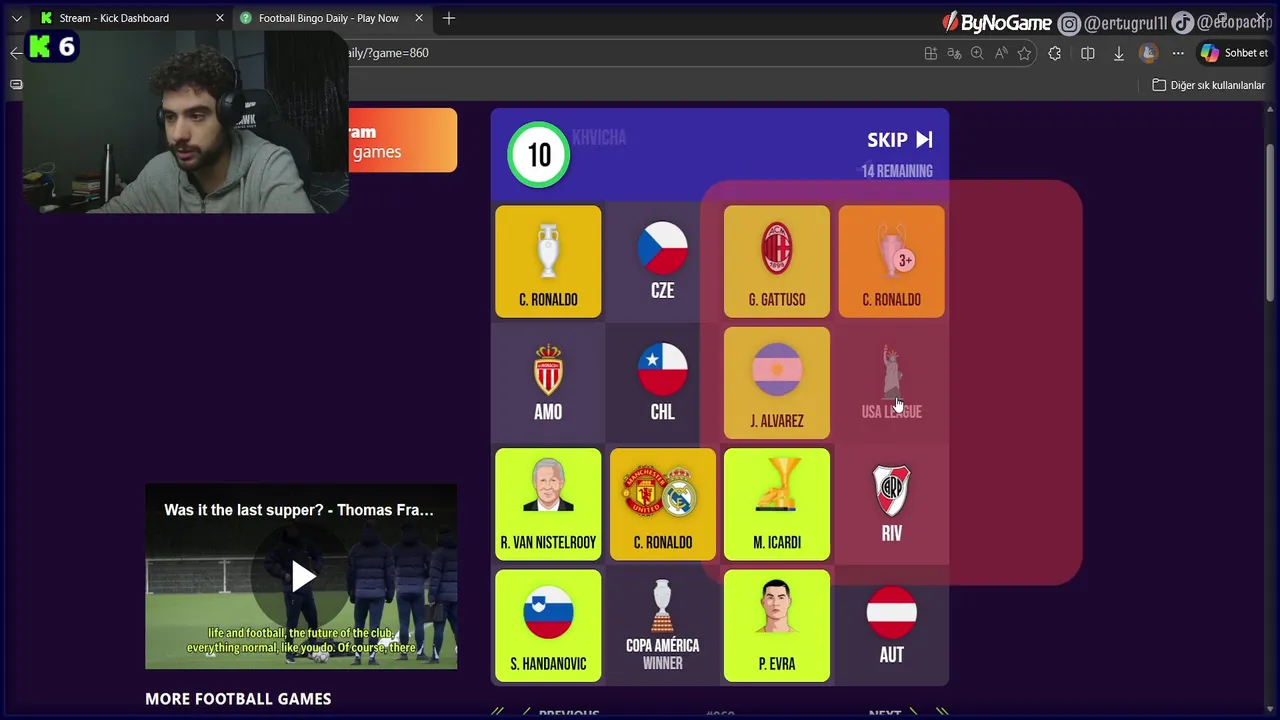Screen dimensions: 1280x720
Task: Open the downloads panel
Action: 1119,53
